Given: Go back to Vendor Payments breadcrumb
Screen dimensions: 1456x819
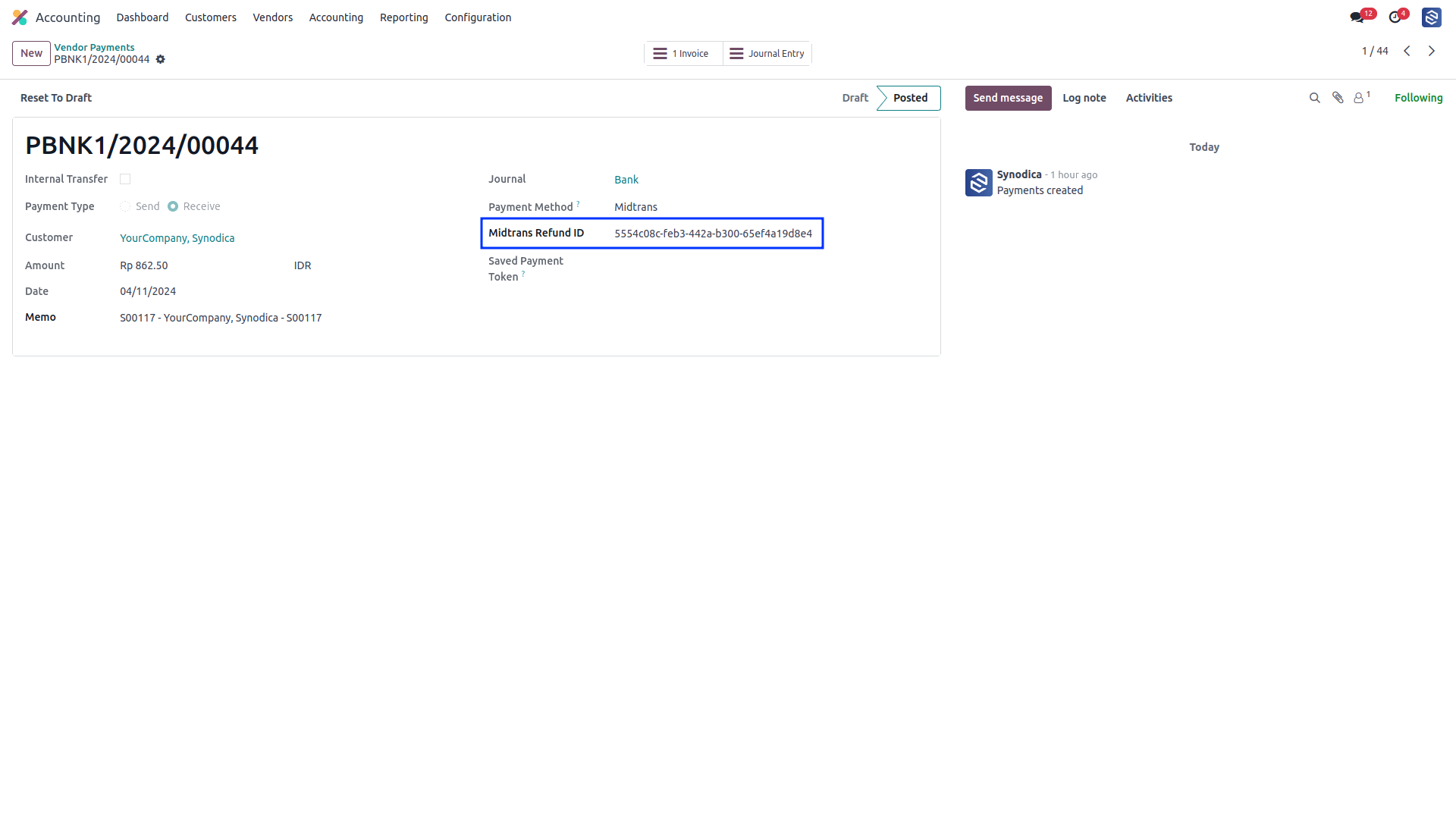Looking at the screenshot, I should point(94,47).
